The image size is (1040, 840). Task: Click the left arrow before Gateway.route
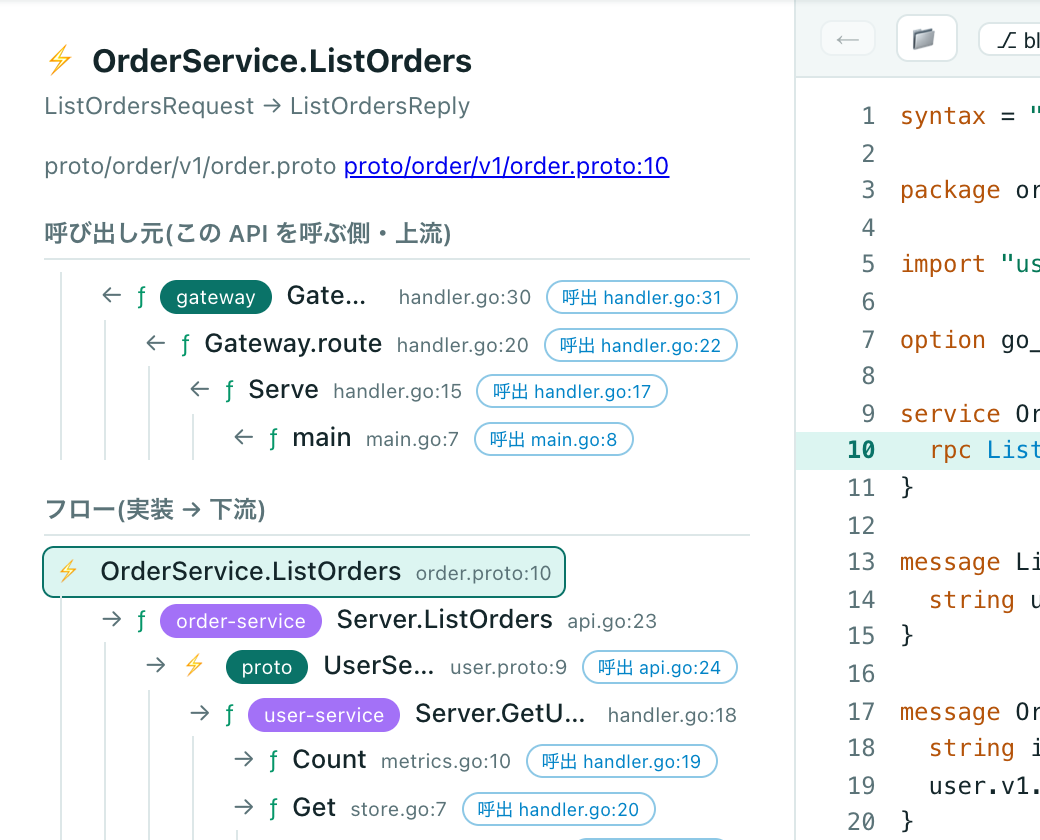[x=155, y=343]
